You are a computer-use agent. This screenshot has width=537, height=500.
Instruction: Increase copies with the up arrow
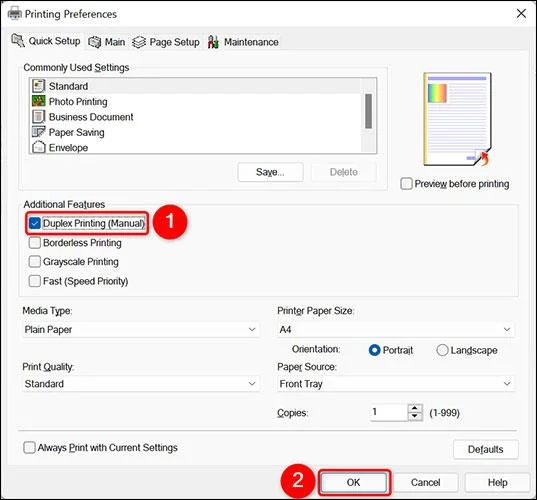(414, 408)
